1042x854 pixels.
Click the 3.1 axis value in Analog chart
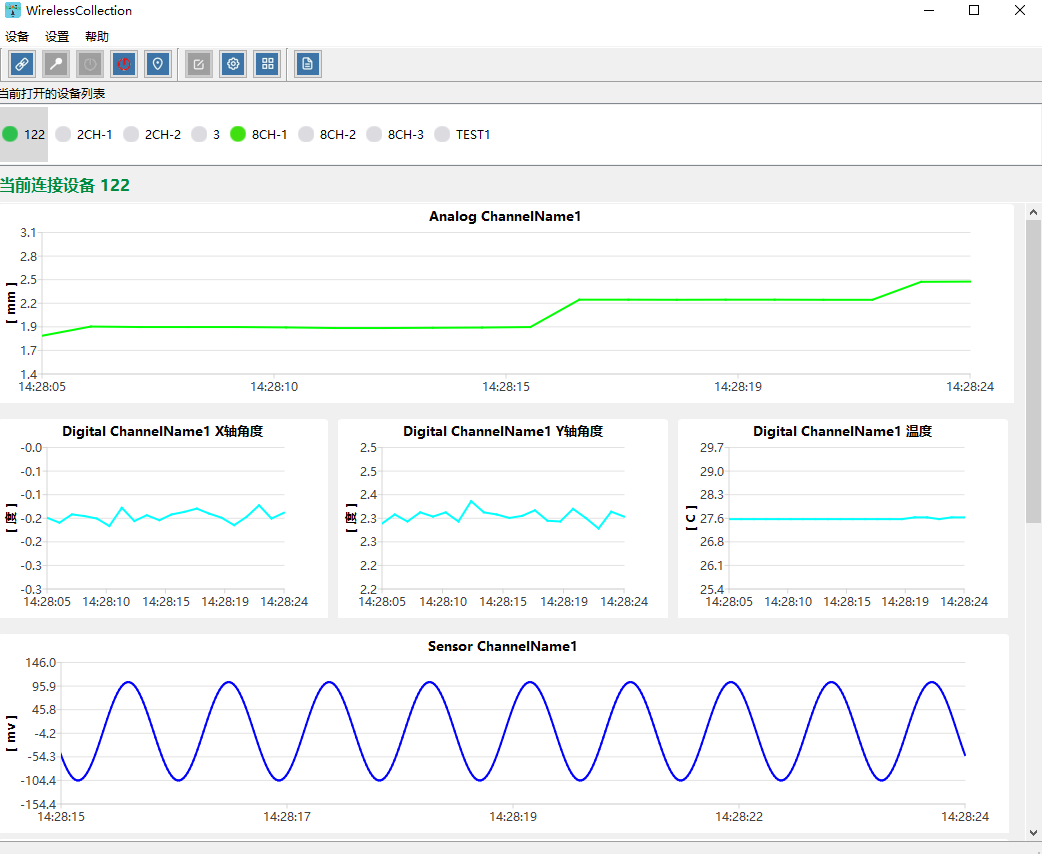(28, 233)
